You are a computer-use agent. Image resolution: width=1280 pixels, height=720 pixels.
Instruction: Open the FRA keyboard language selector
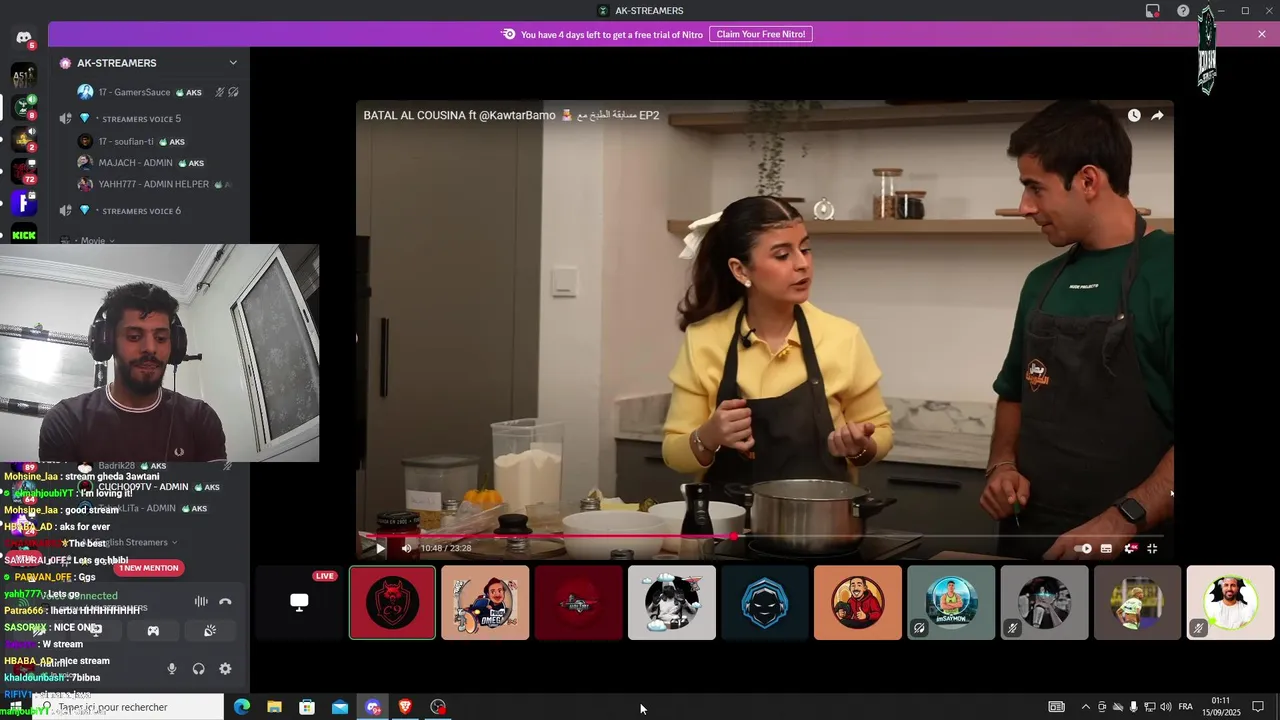point(1186,707)
